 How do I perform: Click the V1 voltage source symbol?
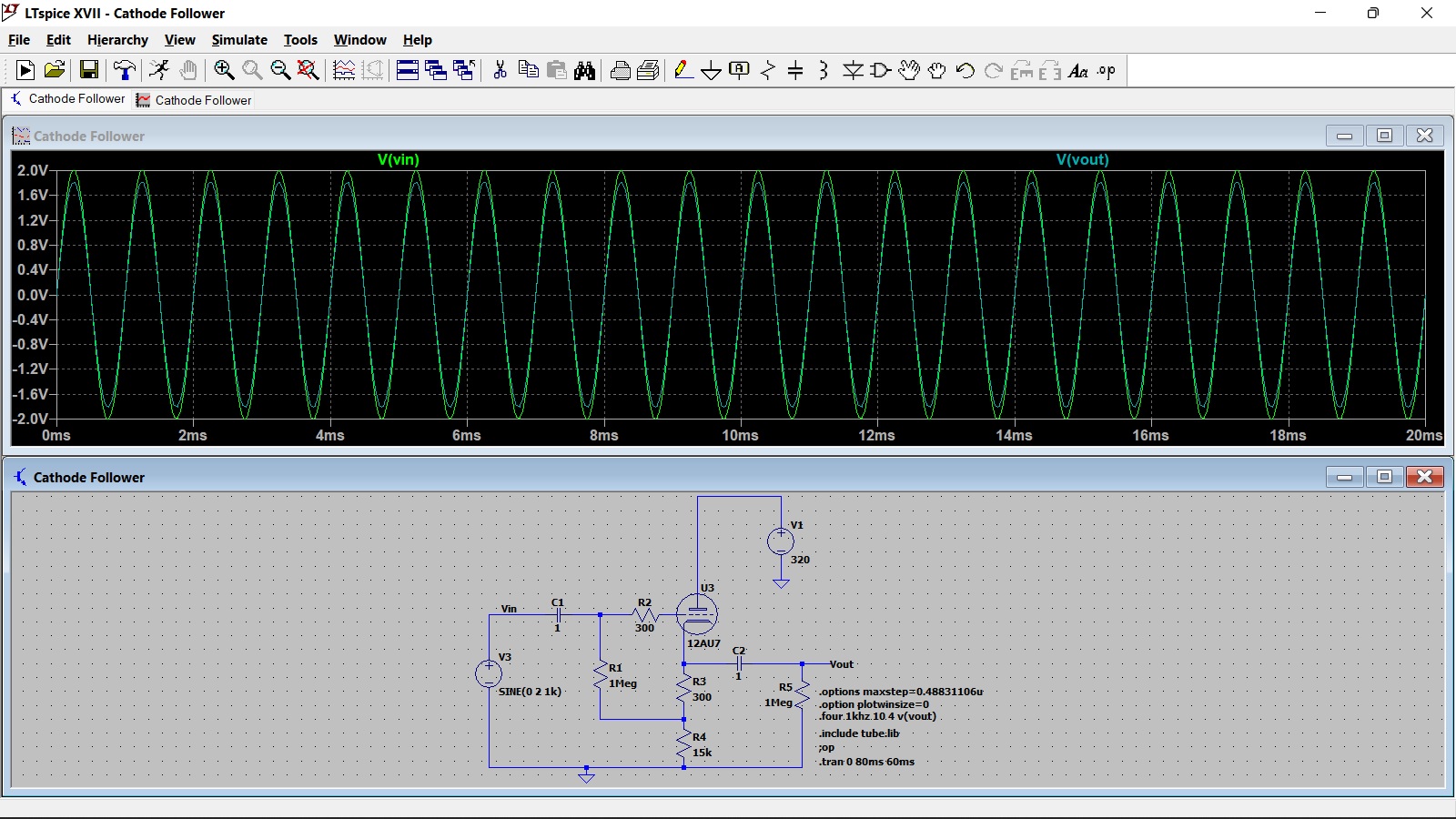point(780,541)
